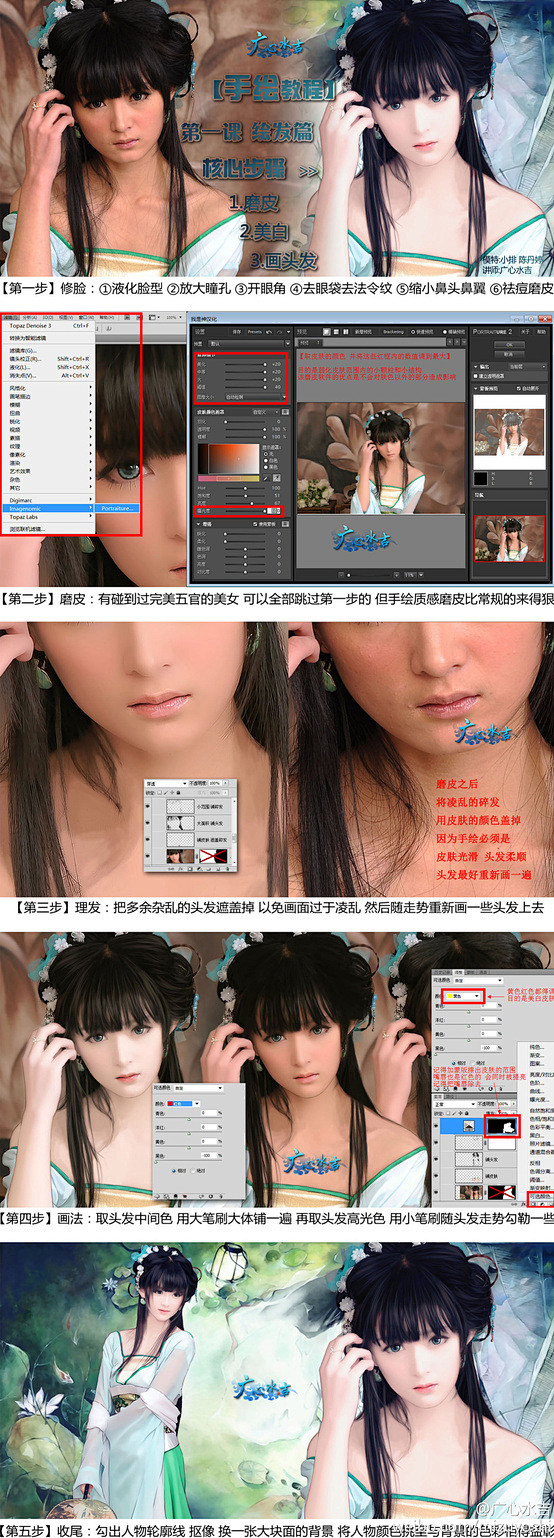The width and height of the screenshot is (554, 1538).
Task: Open opacity dropdown arrow showing 100%
Action: tap(226, 783)
